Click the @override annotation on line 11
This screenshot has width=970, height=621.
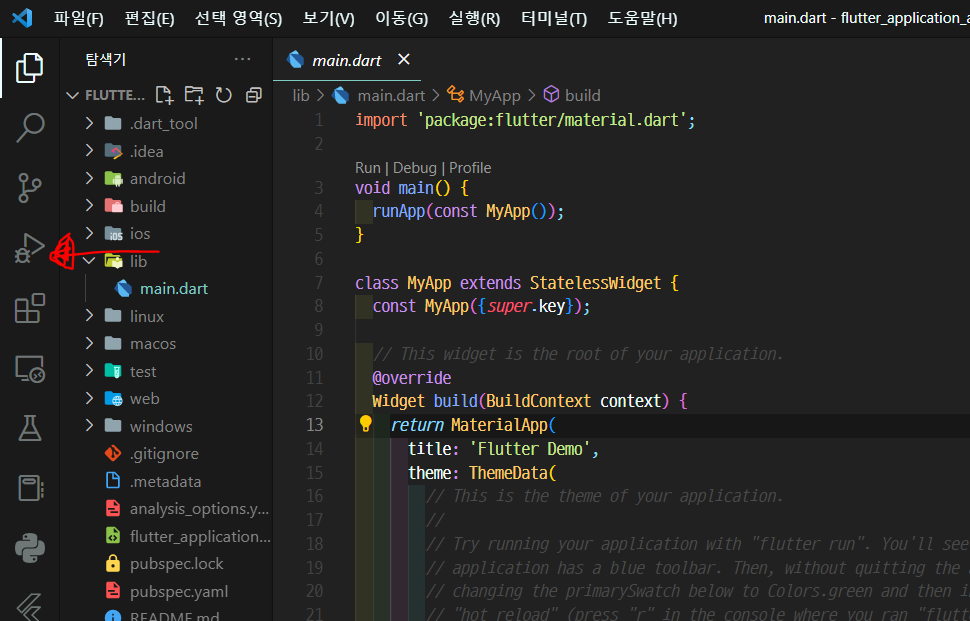coord(412,377)
